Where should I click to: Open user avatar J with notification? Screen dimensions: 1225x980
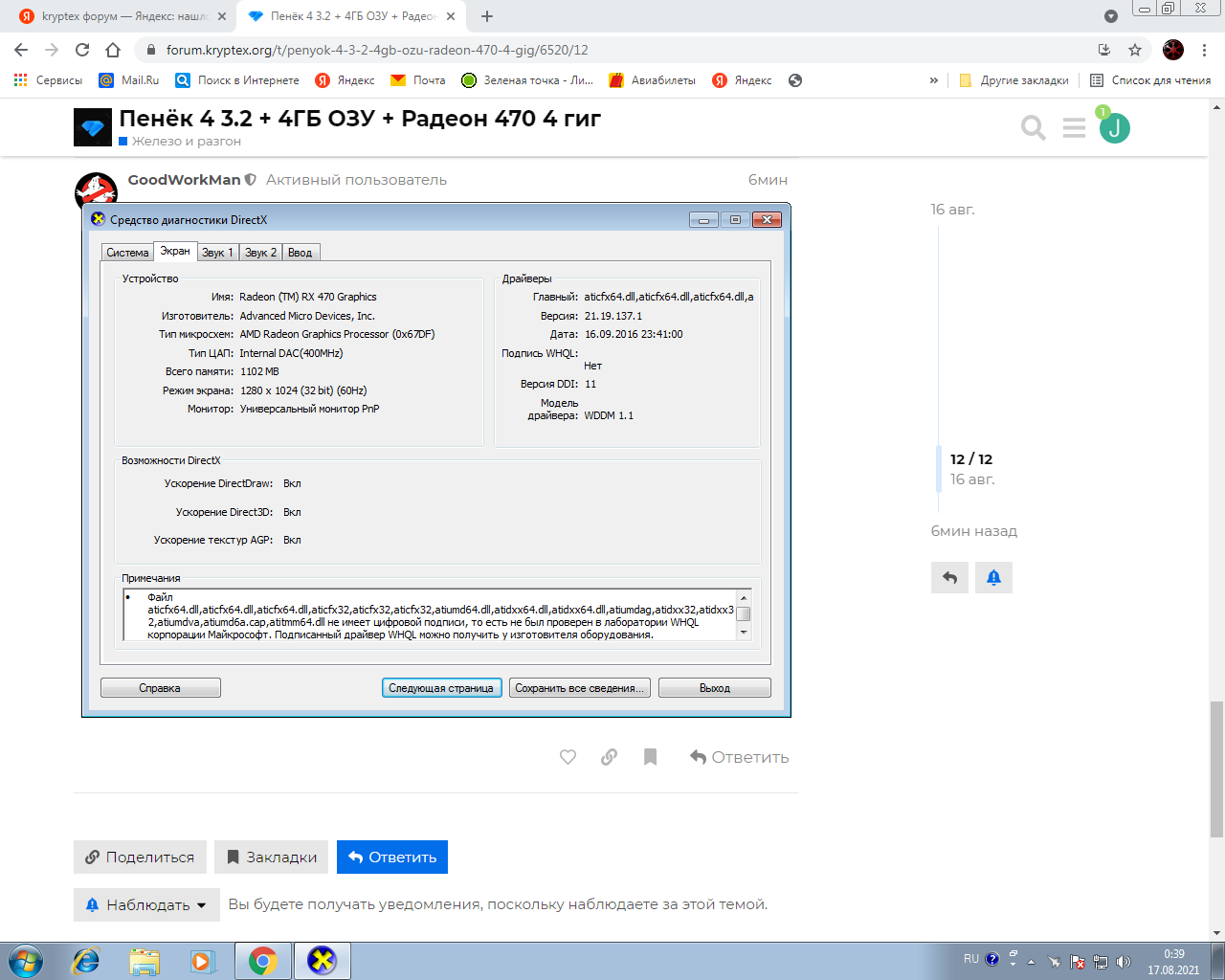coord(1114,127)
